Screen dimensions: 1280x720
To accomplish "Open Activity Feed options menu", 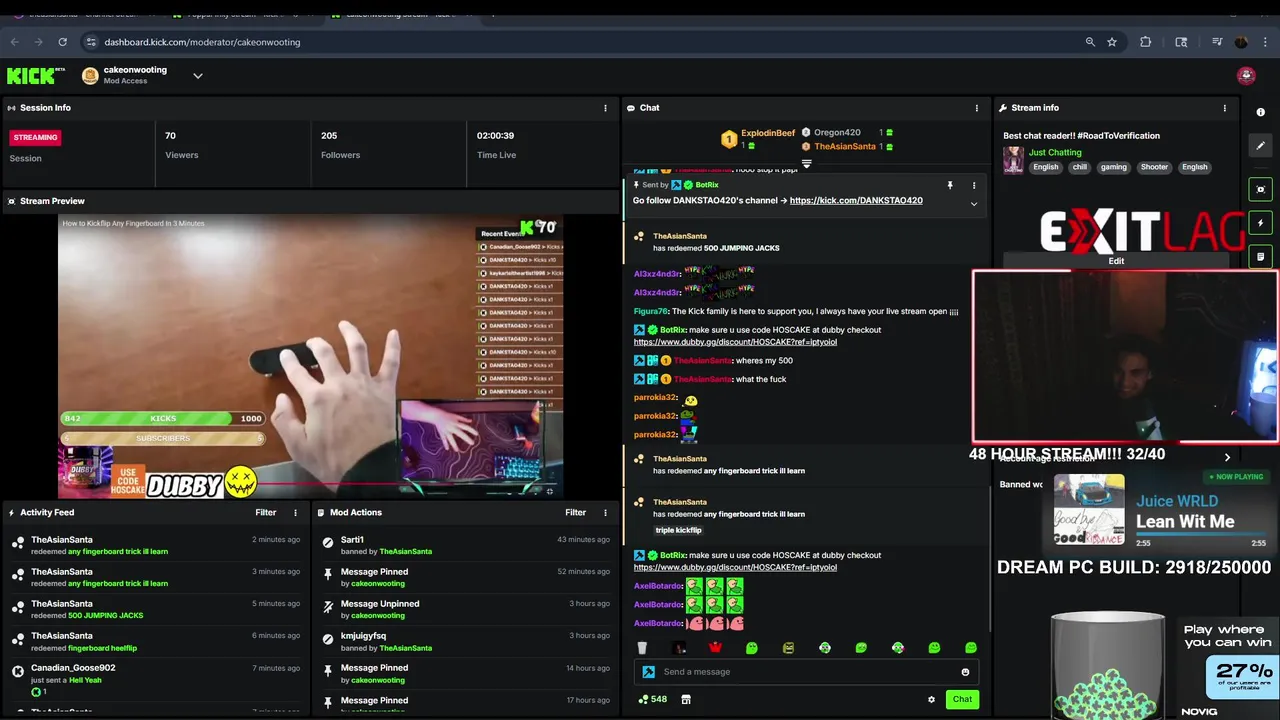I will (x=295, y=513).
